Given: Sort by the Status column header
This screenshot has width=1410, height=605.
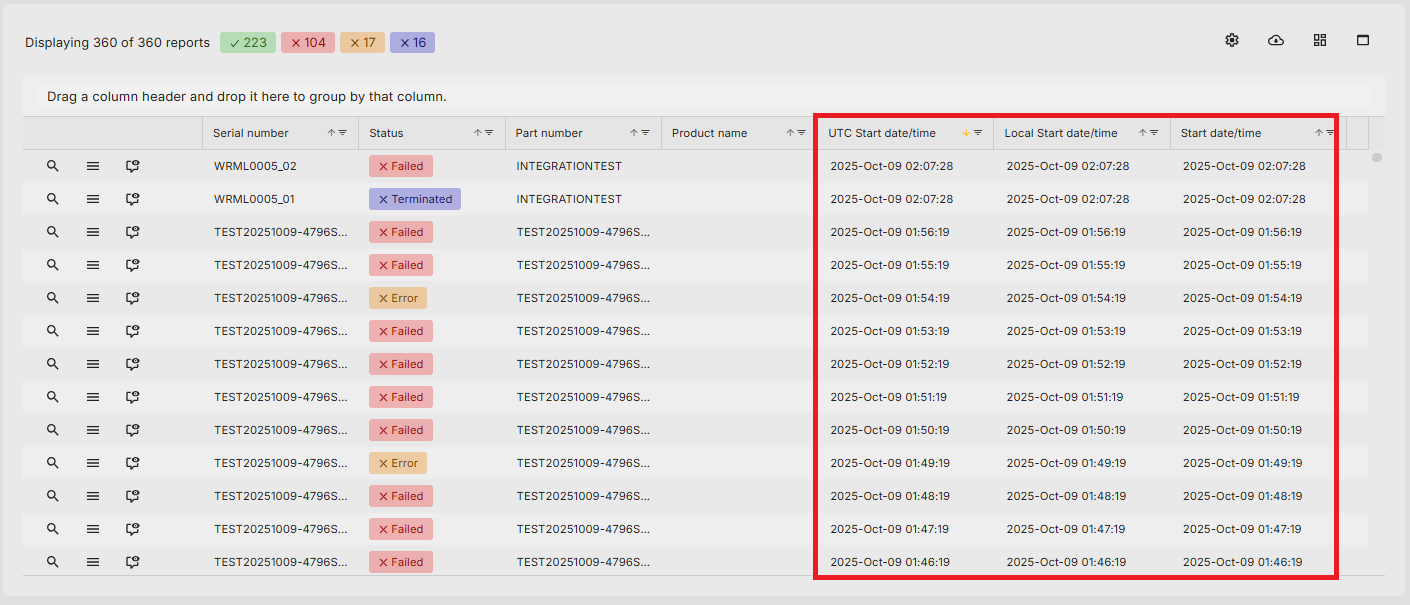Looking at the screenshot, I should point(386,133).
